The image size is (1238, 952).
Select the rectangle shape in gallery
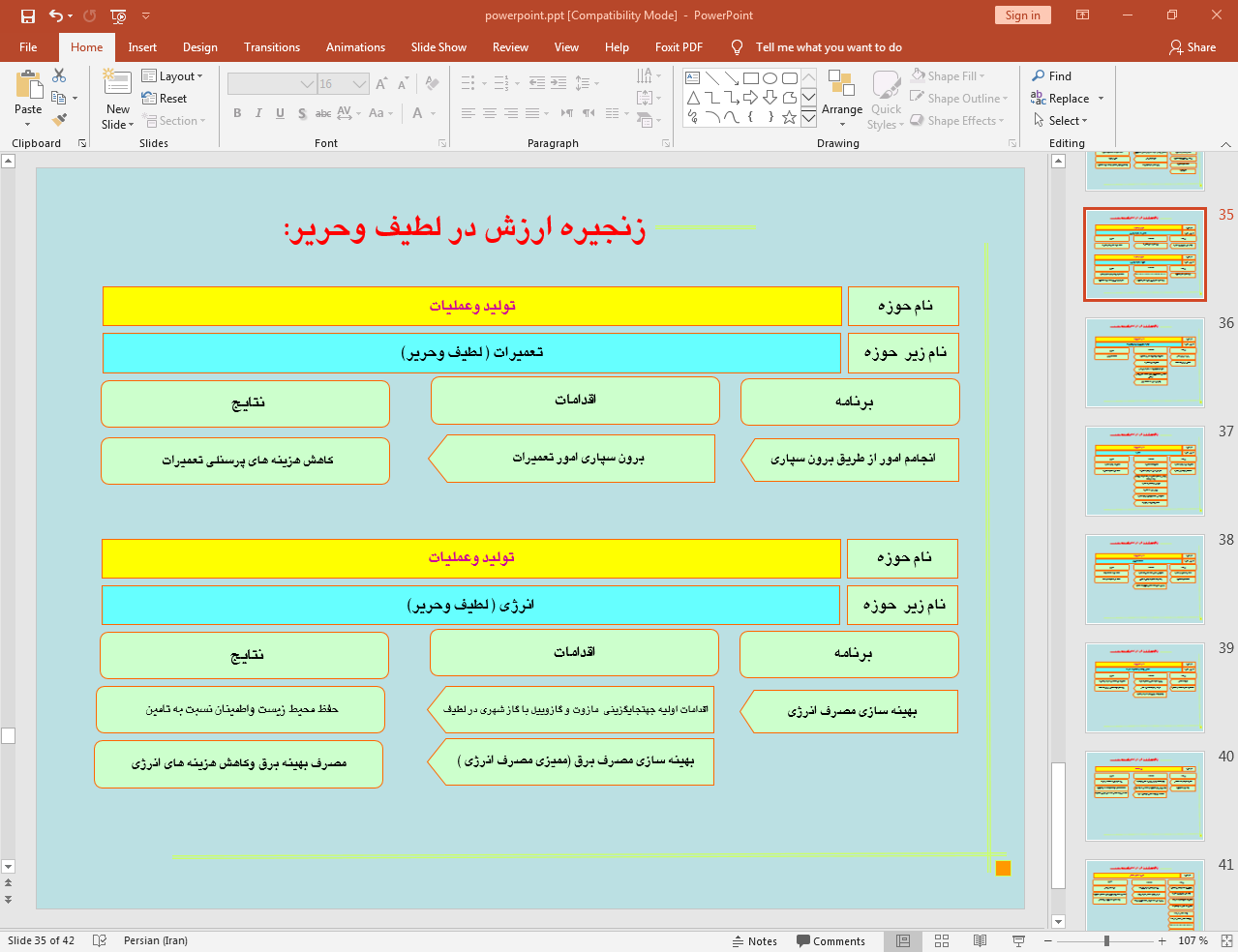750,78
